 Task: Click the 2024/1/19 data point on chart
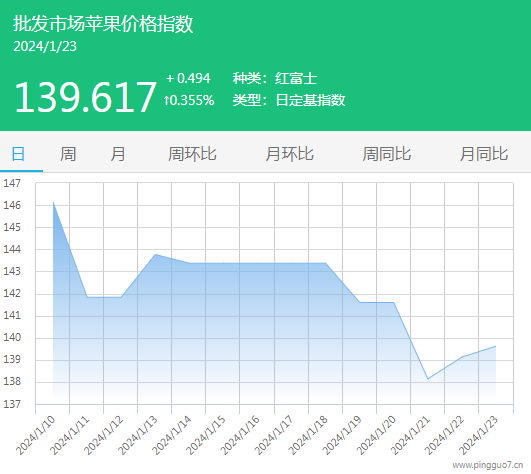(x=360, y=302)
